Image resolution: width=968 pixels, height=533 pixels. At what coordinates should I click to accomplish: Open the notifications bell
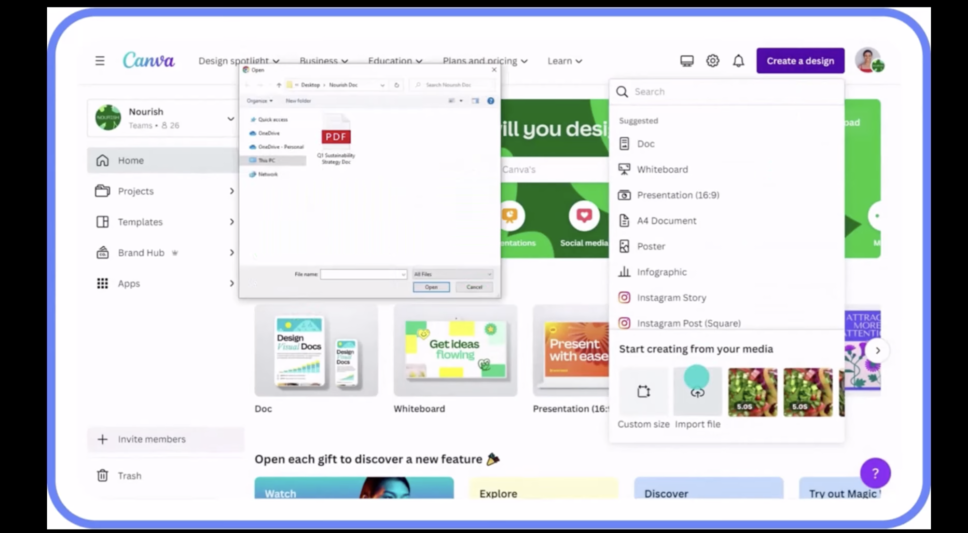(x=738, y=61)
